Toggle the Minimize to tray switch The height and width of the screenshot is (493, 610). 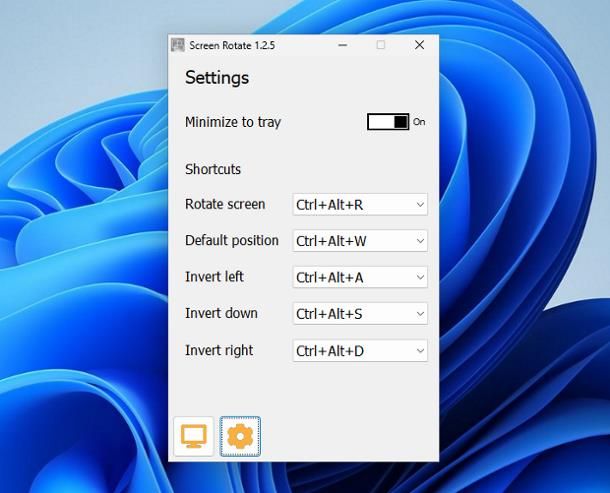point(388,122)
